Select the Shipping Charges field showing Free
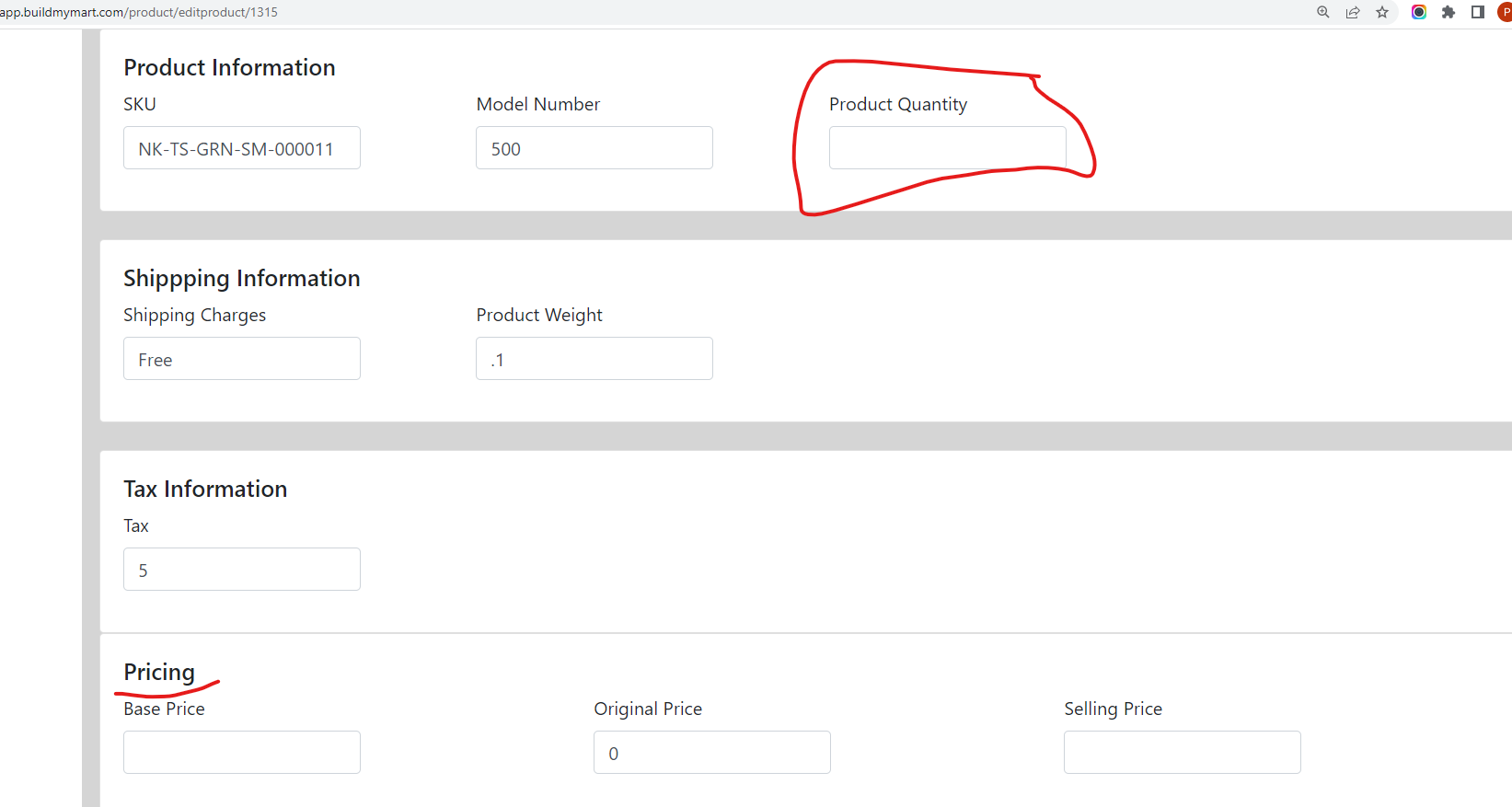Image resolution: width=1512 pixels, height=807 pixels. tap(242, 359)
